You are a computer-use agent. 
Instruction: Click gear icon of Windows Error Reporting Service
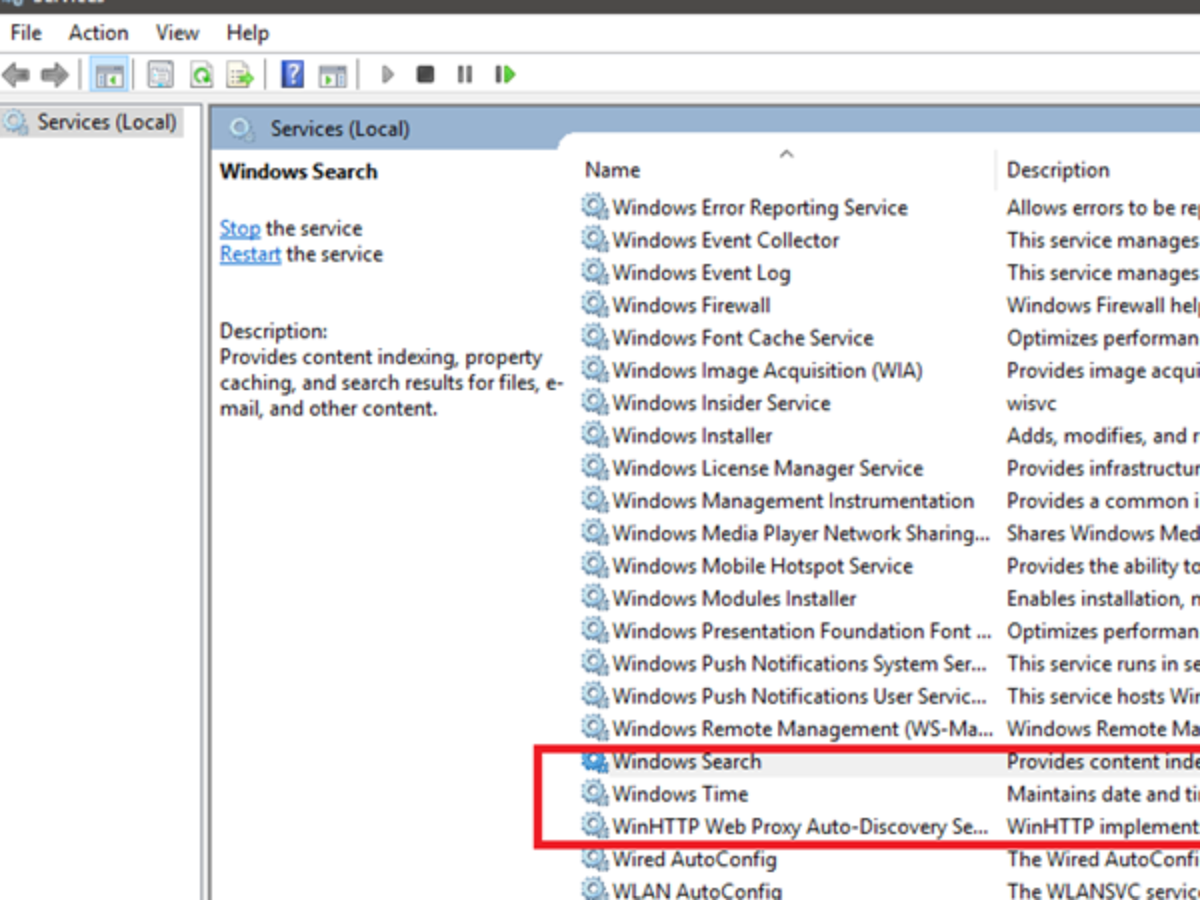point(595,207)
